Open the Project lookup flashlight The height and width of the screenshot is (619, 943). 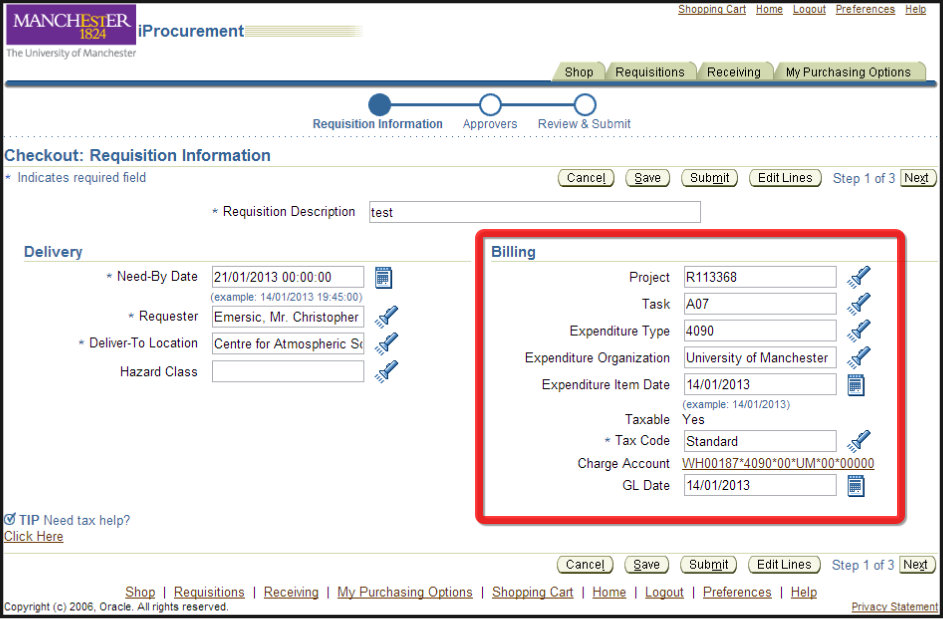click(859, 277)
